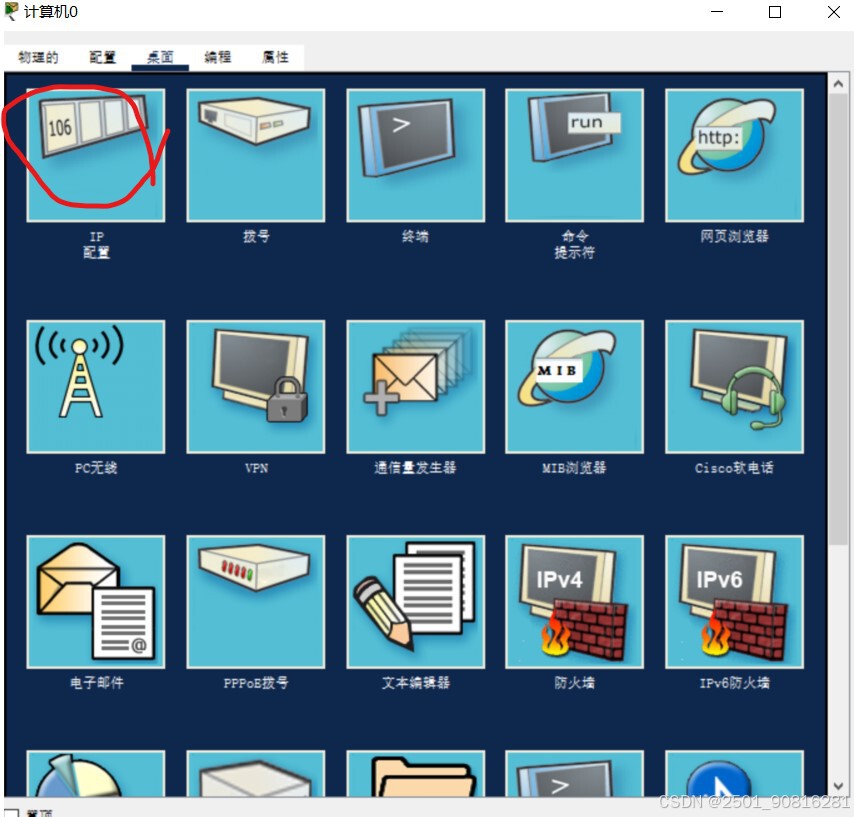This screenshot has width=854, height=817.
Task: Select the 桌面 tab
Action: [x=160, y=57]
